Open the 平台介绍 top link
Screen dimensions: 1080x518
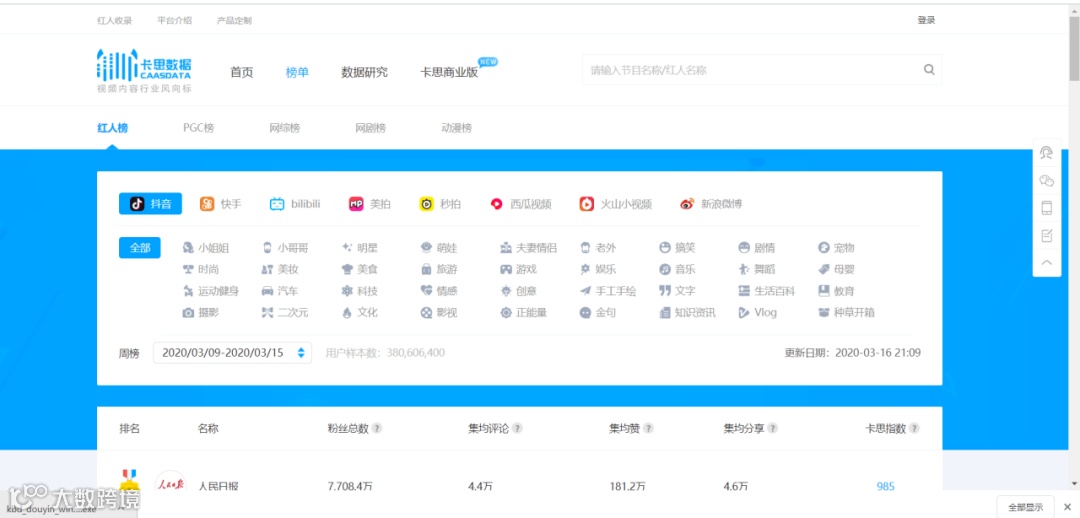[174, 21]
